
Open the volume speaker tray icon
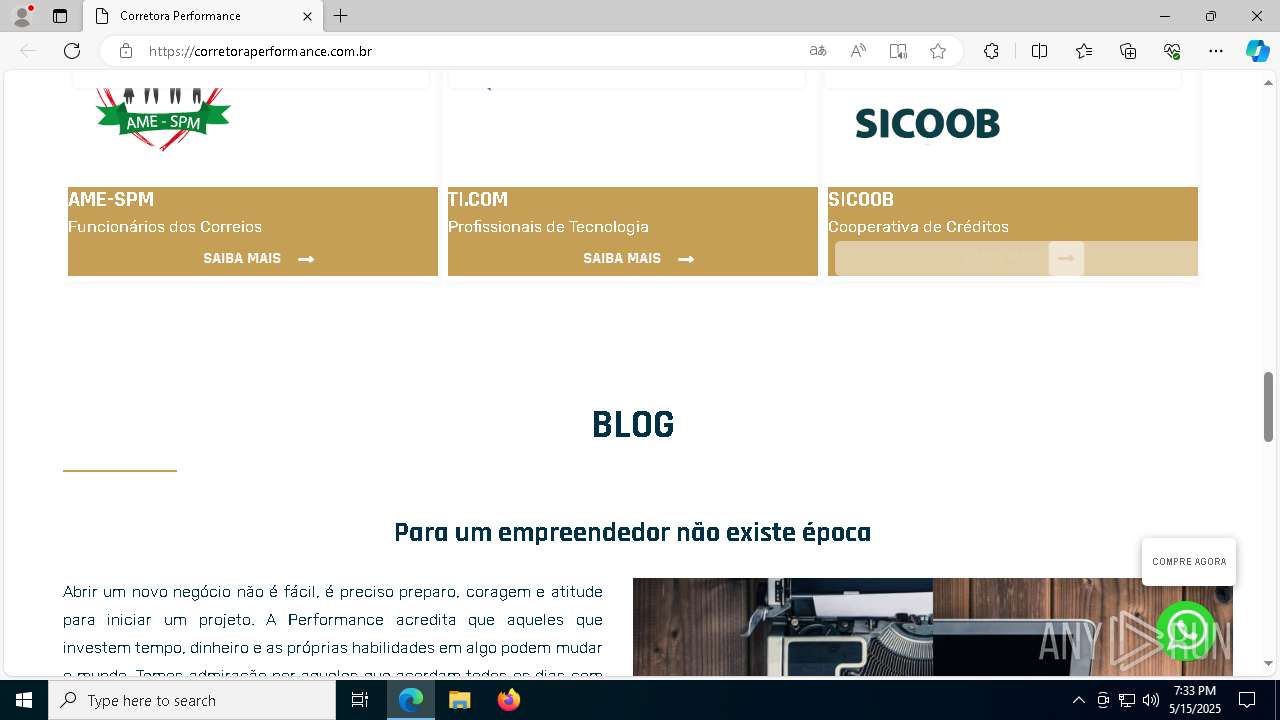(x=1151, y=700)
